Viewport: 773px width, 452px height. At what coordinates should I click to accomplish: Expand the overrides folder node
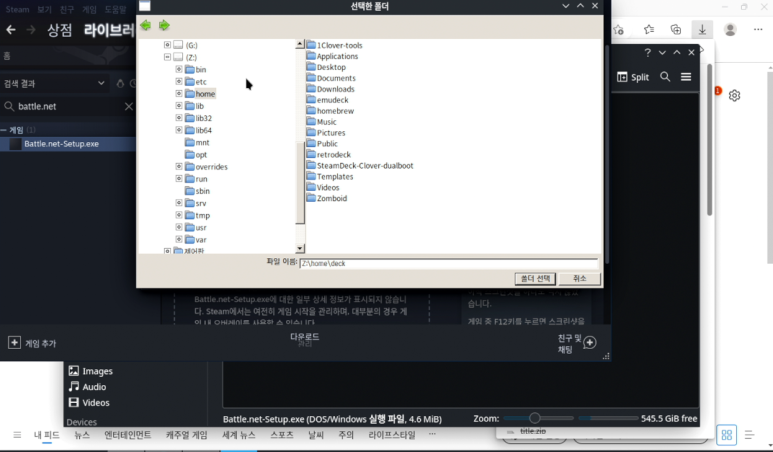(x=179, y=167)
